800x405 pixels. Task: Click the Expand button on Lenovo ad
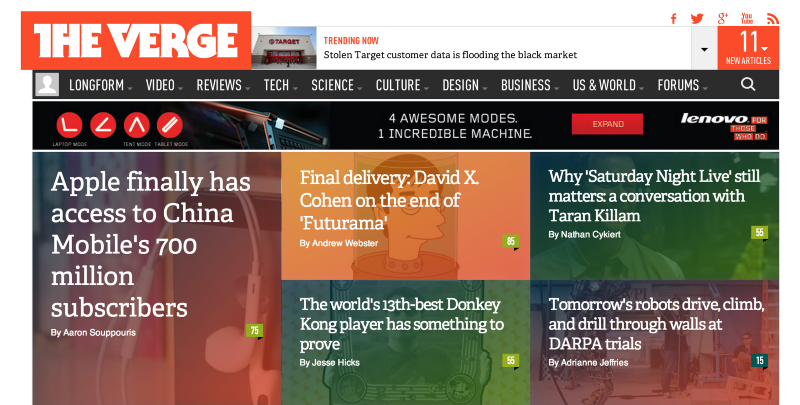coord(607,124)
